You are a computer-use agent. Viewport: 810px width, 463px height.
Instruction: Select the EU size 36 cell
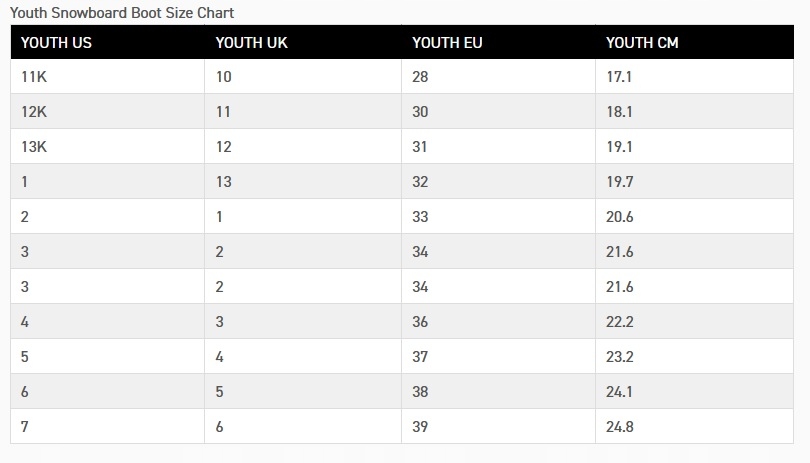(x=420, y=322)
